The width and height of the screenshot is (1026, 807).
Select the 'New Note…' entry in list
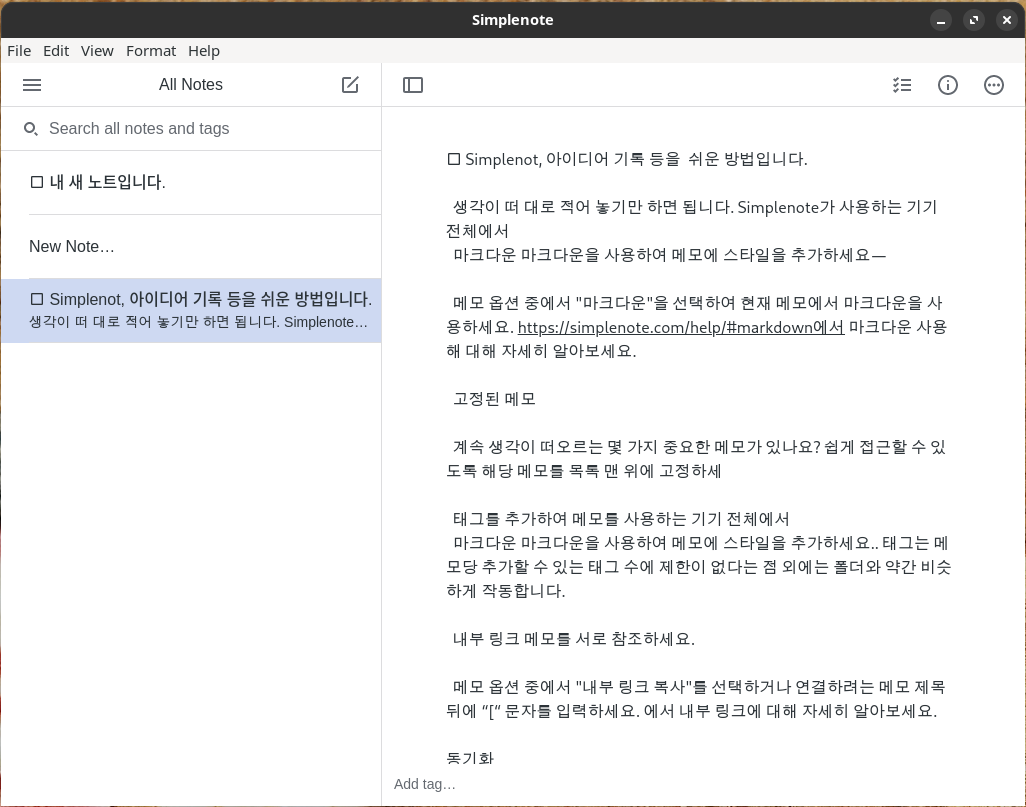191,247
